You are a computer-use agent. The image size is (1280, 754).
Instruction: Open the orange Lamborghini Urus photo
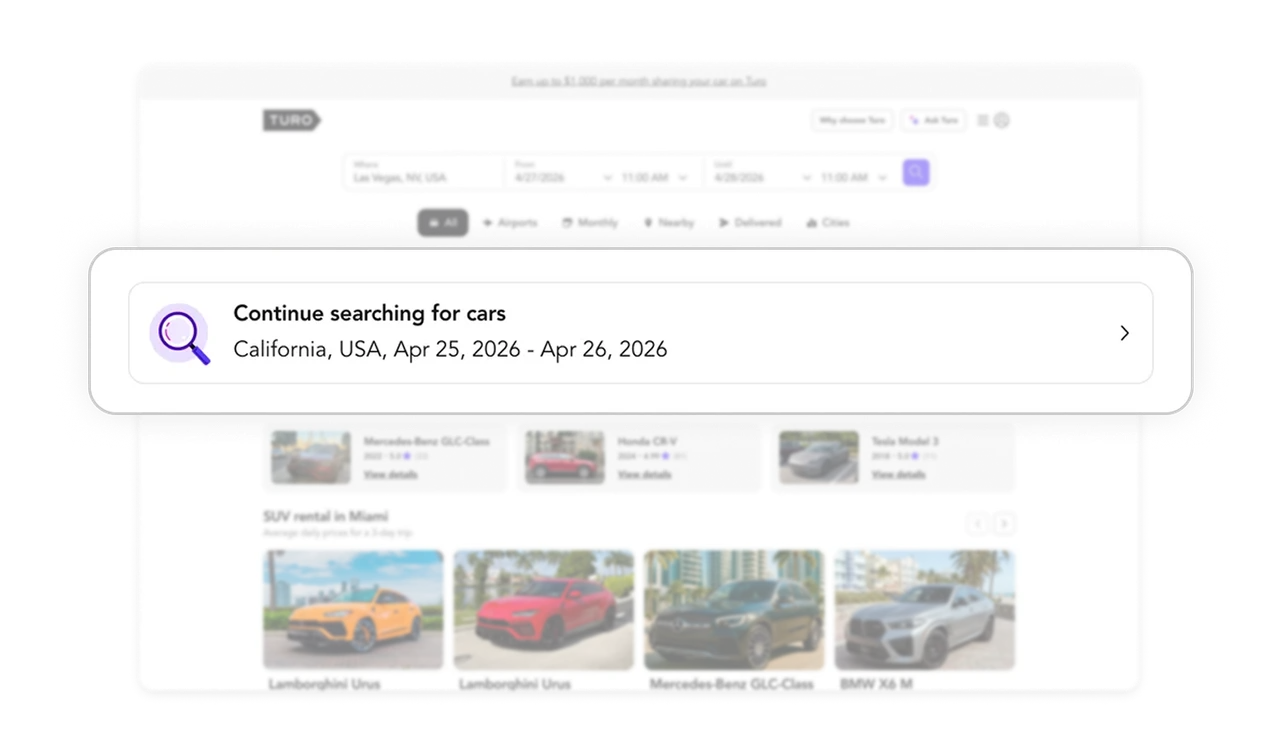coord(353,609)
